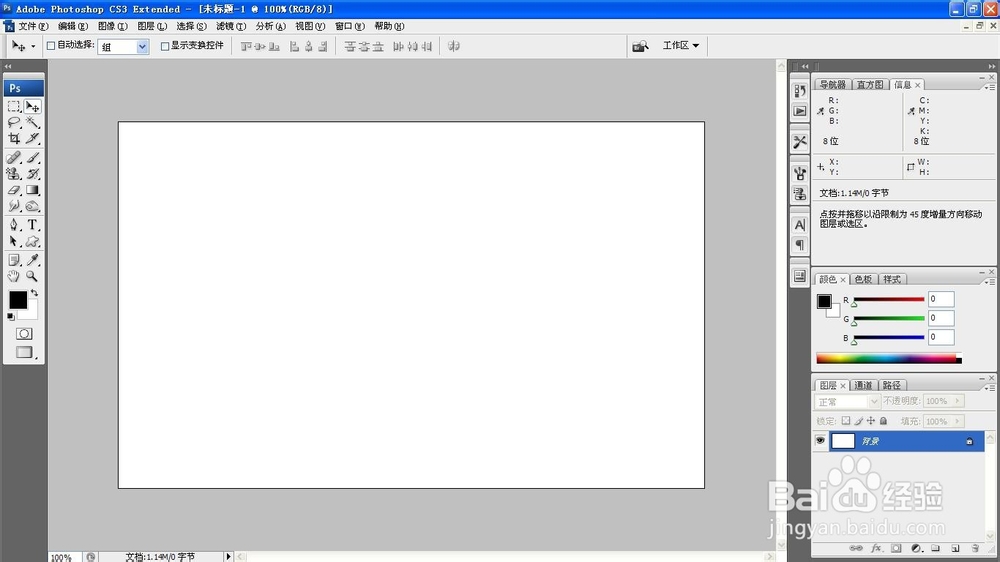Add layer style fx icon

(876, 549)
